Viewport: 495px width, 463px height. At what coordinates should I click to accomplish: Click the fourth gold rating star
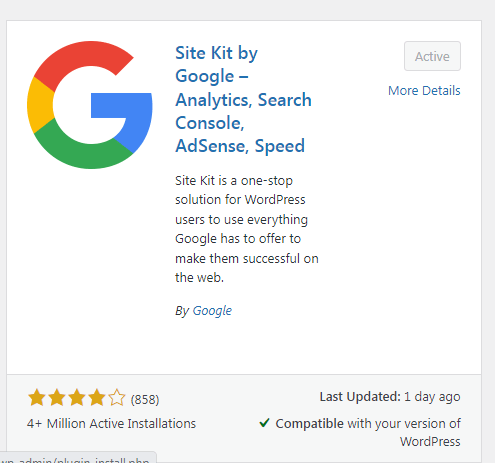click(97, 398)
